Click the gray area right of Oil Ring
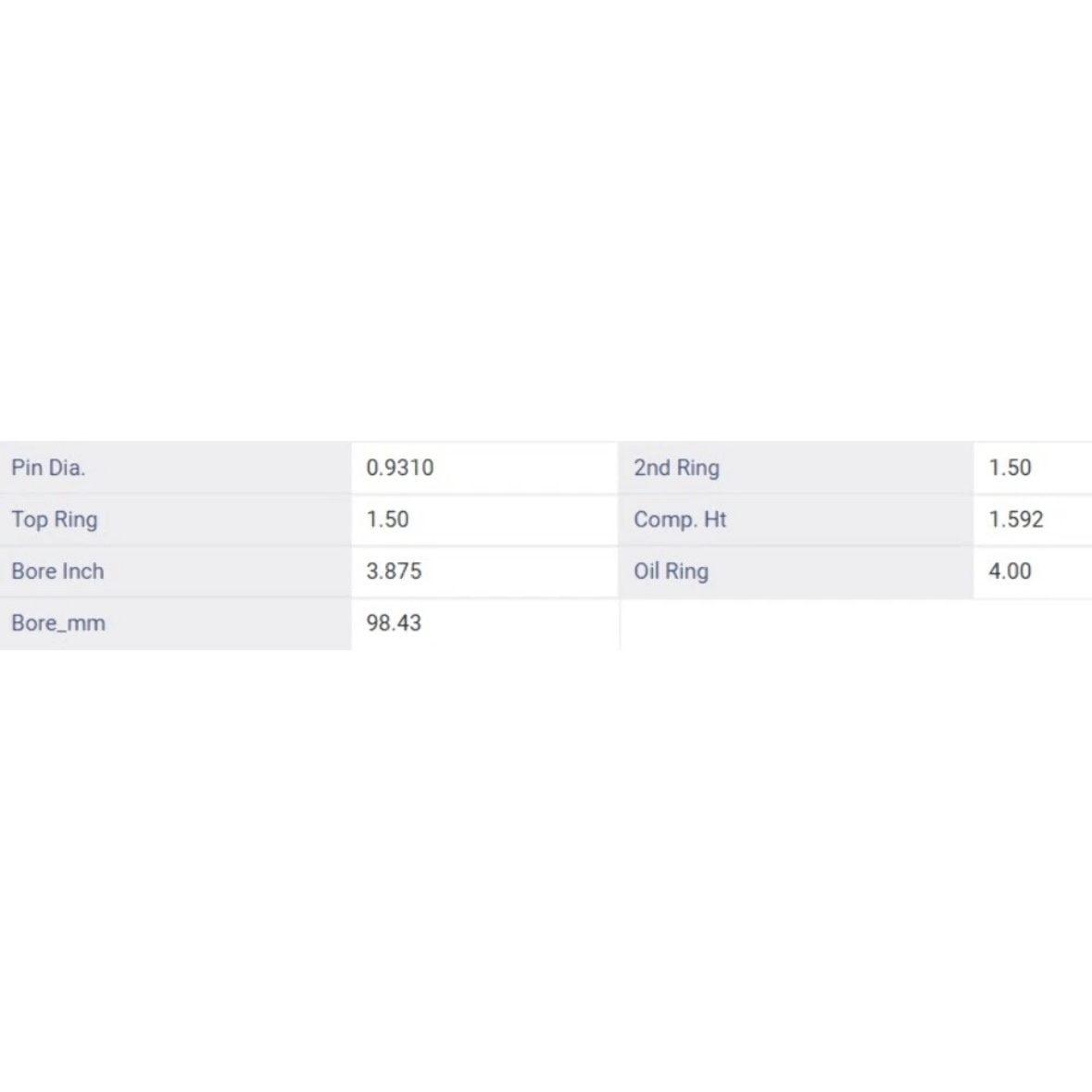Image resolution: width=1092 pixels, height=1092 pixels. [841, 571]
